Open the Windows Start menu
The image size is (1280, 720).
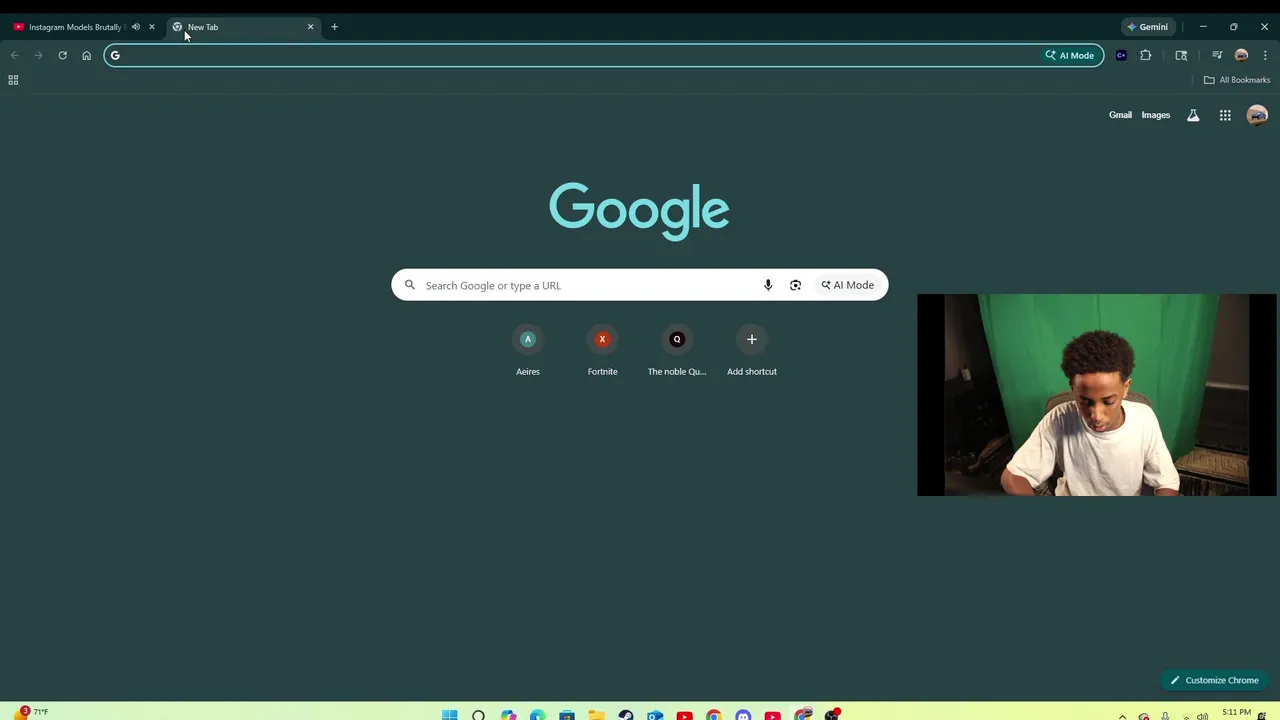coord(449,715)
